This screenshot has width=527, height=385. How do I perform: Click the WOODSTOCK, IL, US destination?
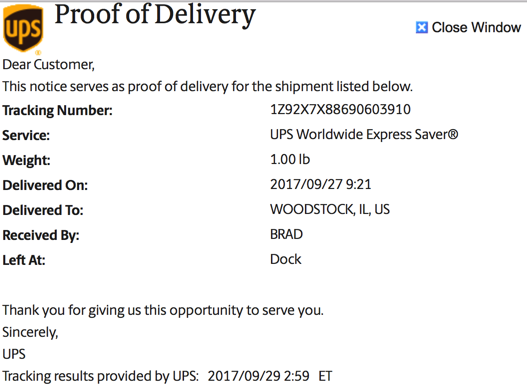click(x=330, y=209)
